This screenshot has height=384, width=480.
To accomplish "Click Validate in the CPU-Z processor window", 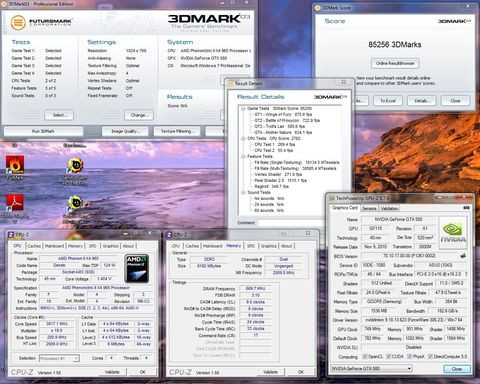I will (112, 372).
